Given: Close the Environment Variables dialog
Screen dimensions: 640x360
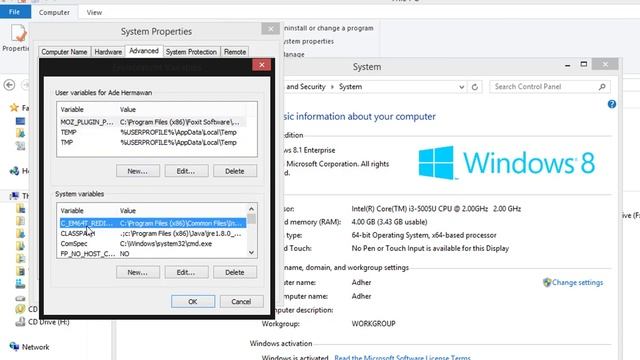Looking at the screenshot, I should pyautogui.click(x=262, y=65).
